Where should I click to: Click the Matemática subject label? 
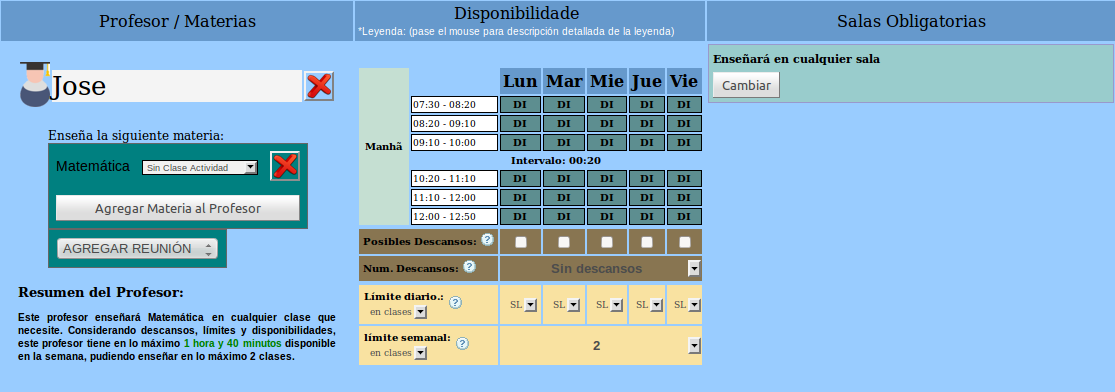pyautogui.click(x=93, y=166)
